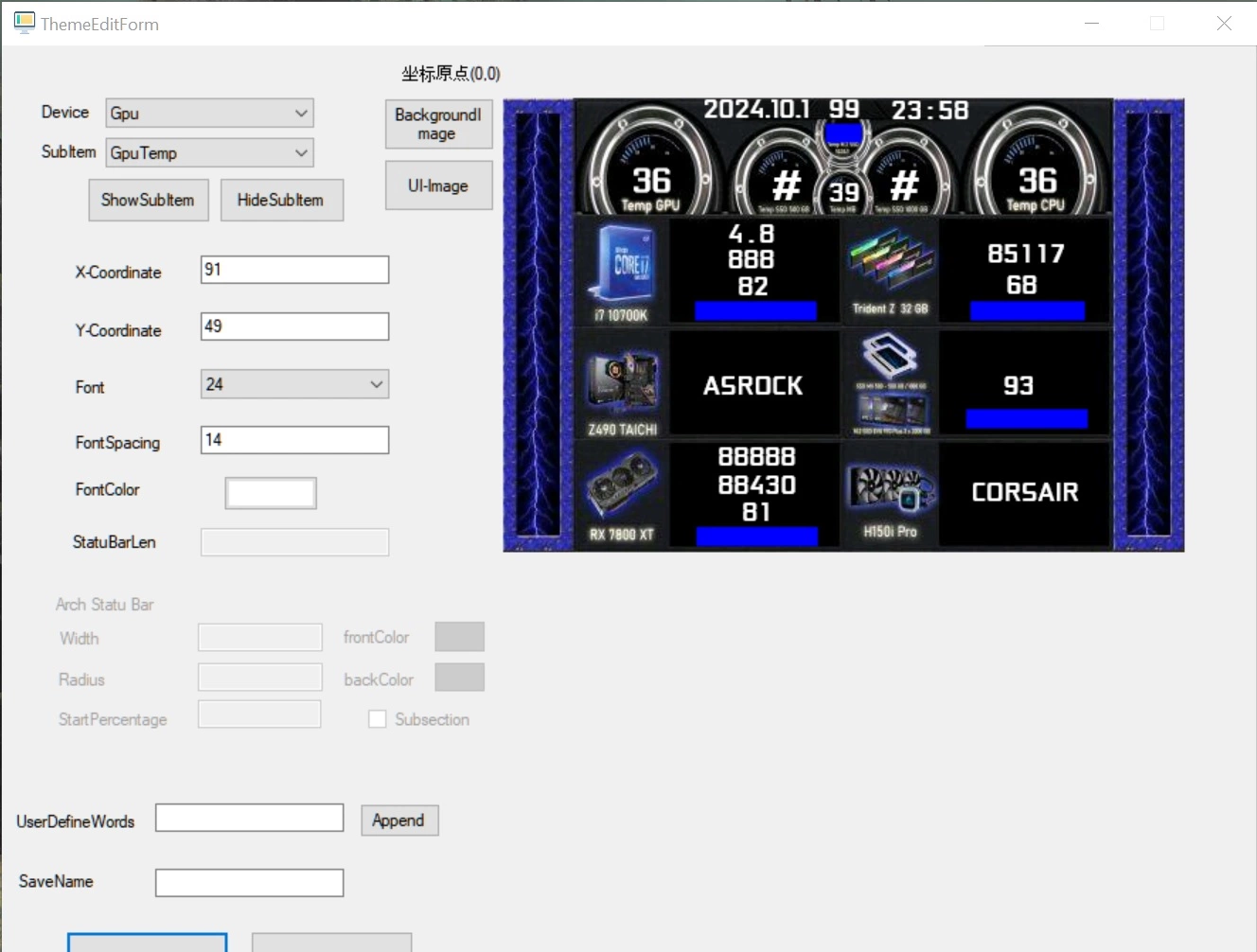Open the Device dropdown showing Gpu
This screenshot has width=1257, height=952.
click(209, 113)
